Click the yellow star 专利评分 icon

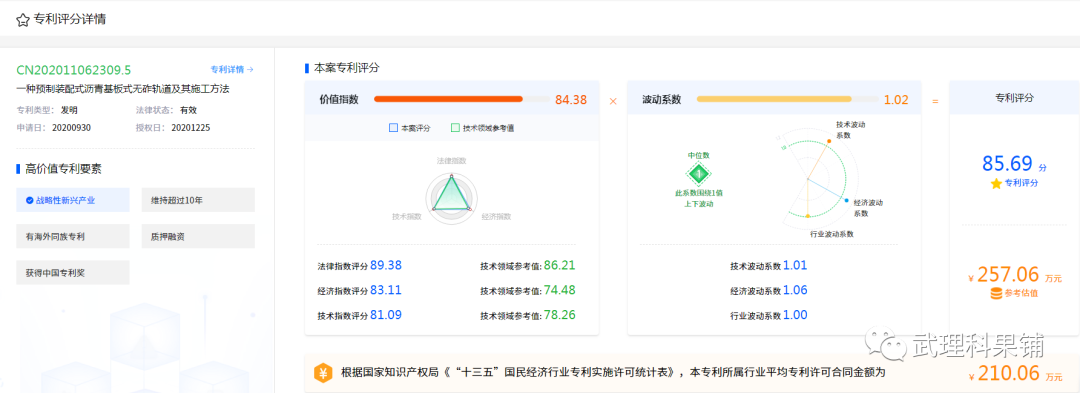996,184
